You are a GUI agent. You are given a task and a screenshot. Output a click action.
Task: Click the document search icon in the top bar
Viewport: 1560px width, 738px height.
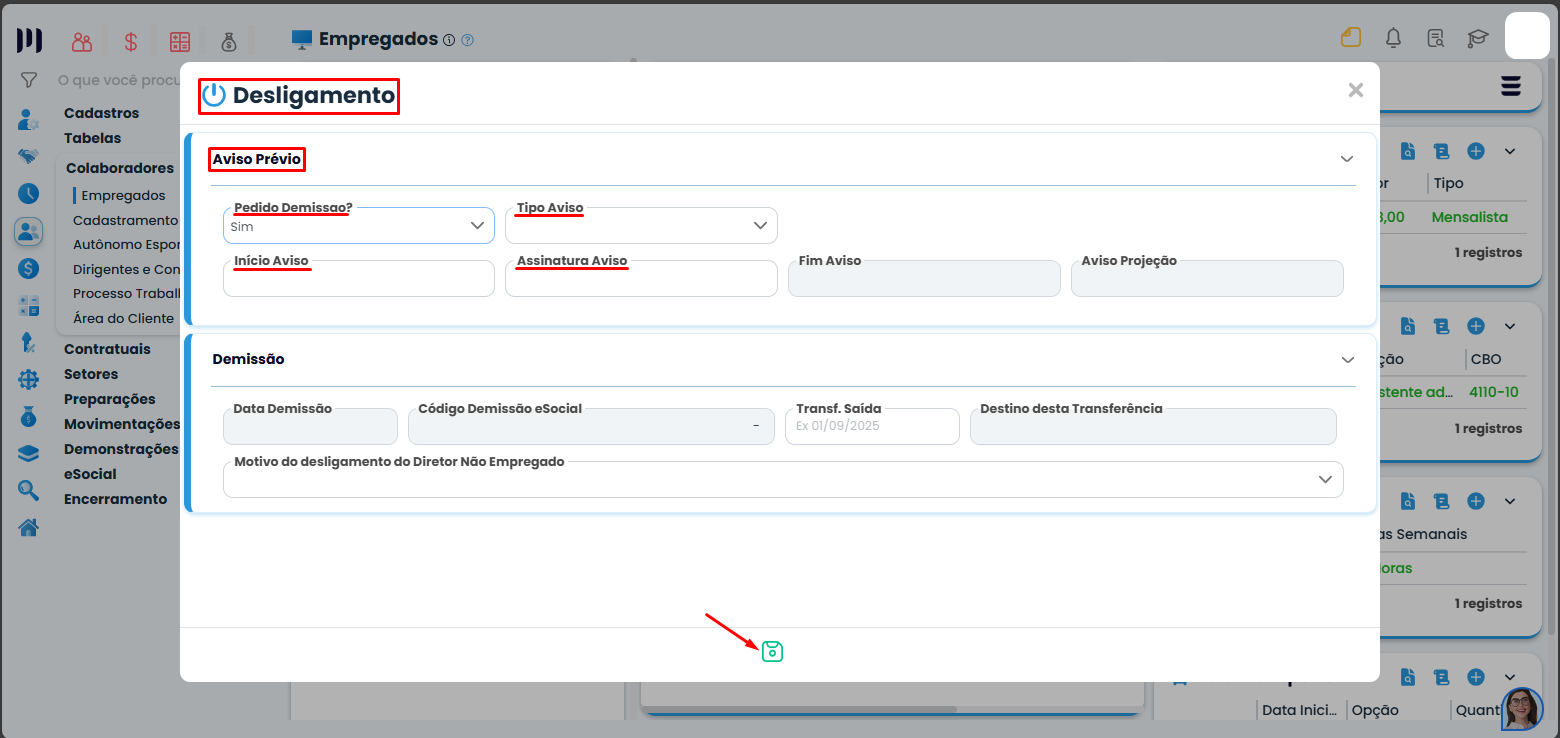click(x=1435, y=38)
